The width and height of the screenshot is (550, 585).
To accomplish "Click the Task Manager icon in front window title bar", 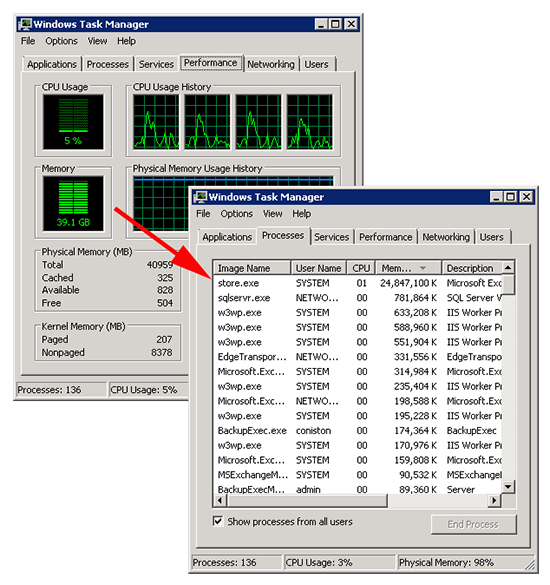I will point(201,197).
